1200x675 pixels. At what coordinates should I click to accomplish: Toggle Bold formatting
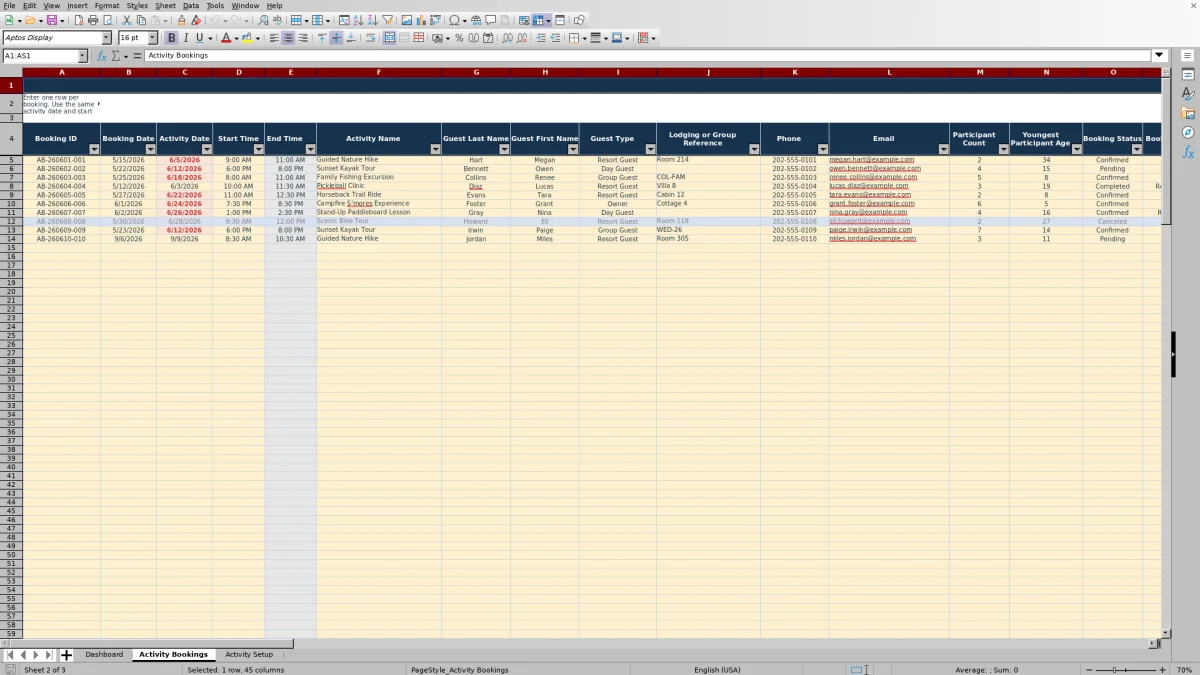tap(171, 38)
